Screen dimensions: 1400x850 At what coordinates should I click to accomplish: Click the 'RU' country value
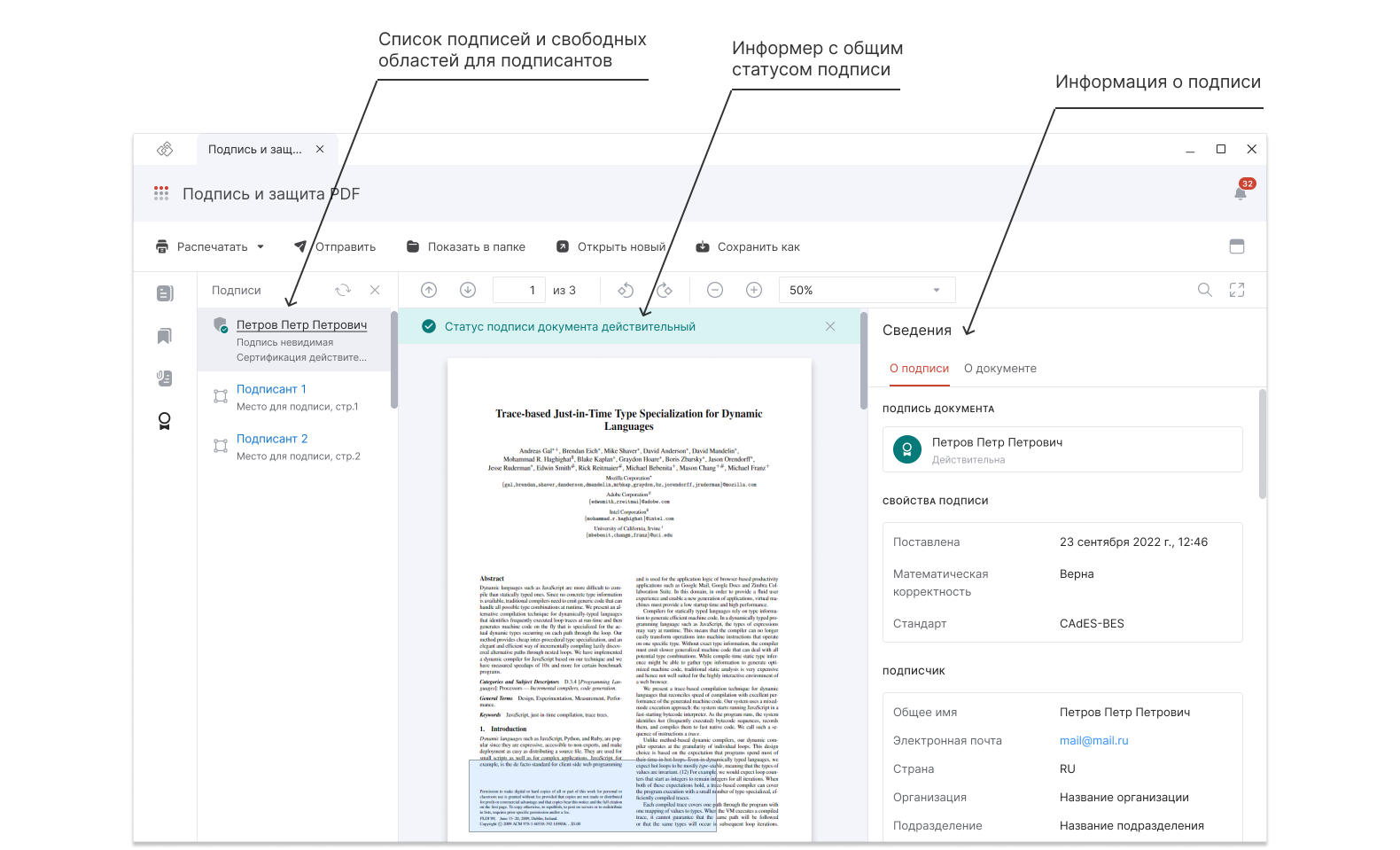click(1067, 768)
